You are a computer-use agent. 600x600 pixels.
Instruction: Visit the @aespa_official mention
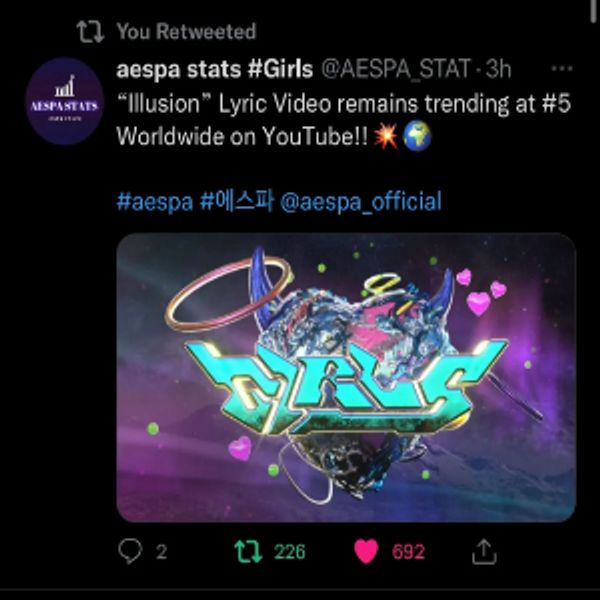[361, 202]
